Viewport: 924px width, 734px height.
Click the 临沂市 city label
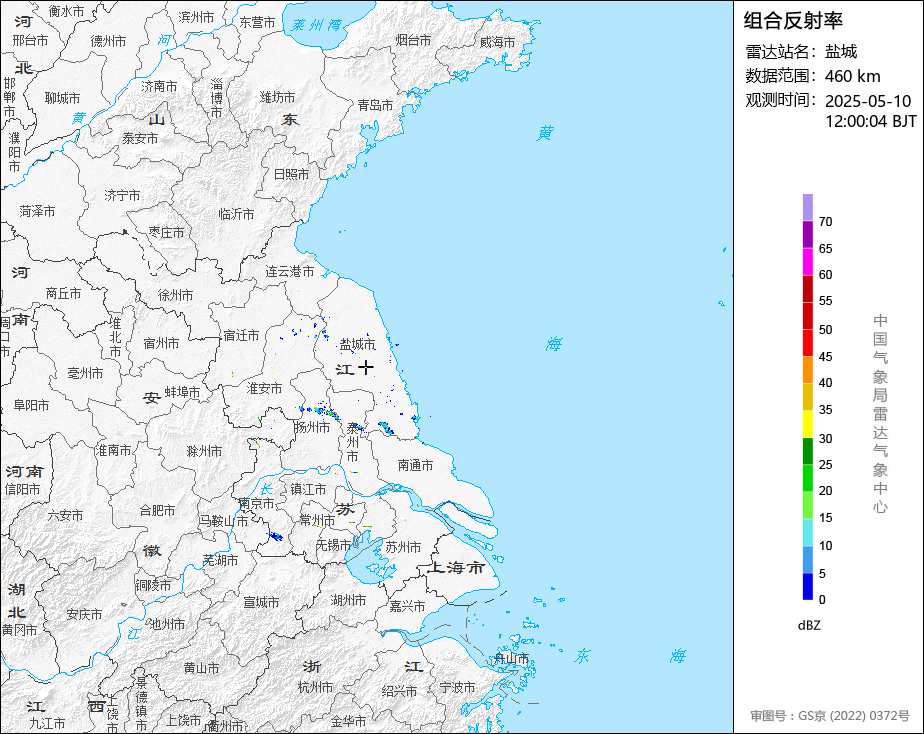pos(236,214)
